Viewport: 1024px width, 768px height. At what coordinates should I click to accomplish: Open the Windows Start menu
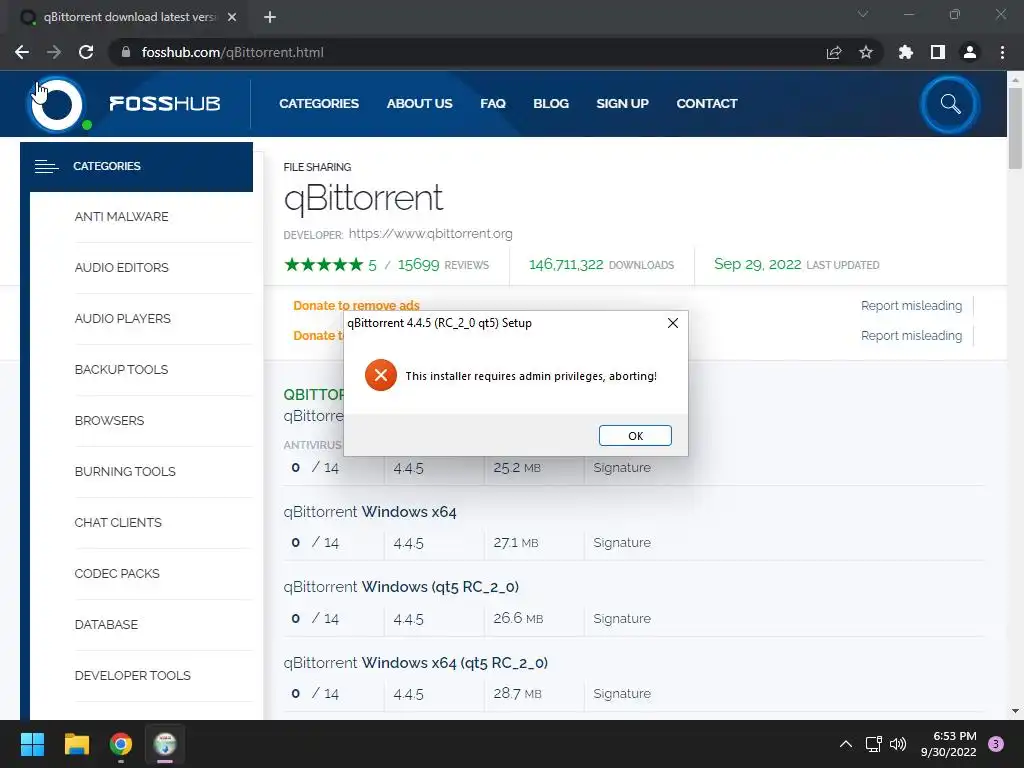(x=32, y=744)
